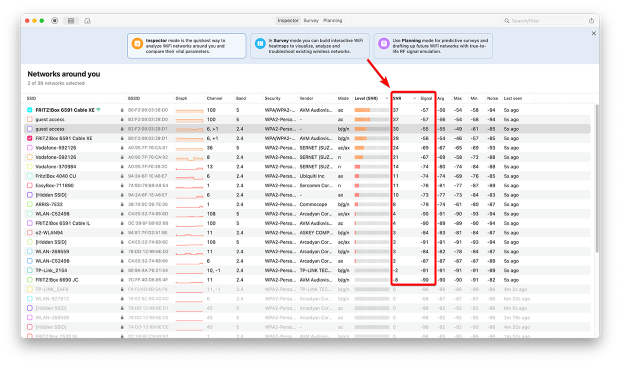Check the FritzBox 4040 CU checkbox

click(30, 176)
